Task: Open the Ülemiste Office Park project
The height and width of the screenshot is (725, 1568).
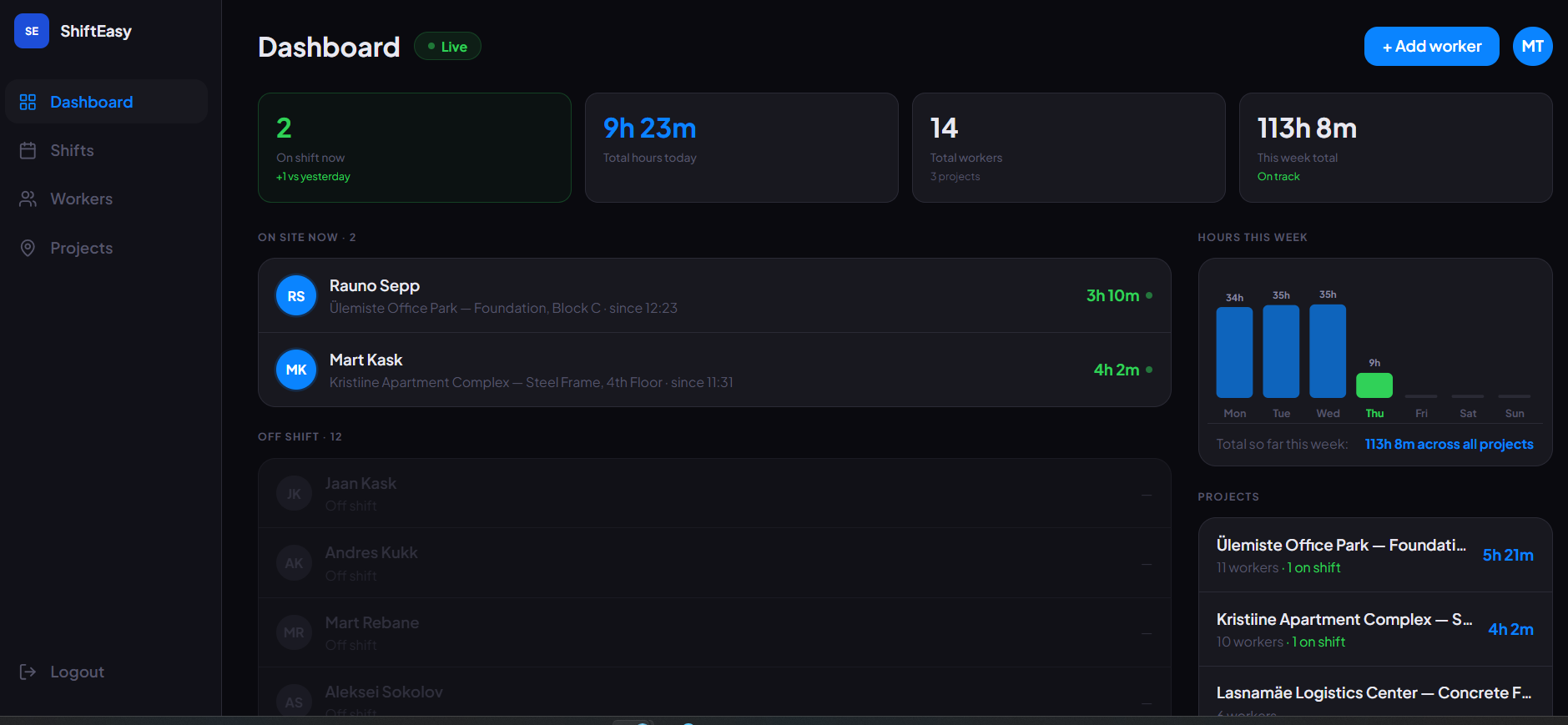Action: click(x=1375, y=555)
